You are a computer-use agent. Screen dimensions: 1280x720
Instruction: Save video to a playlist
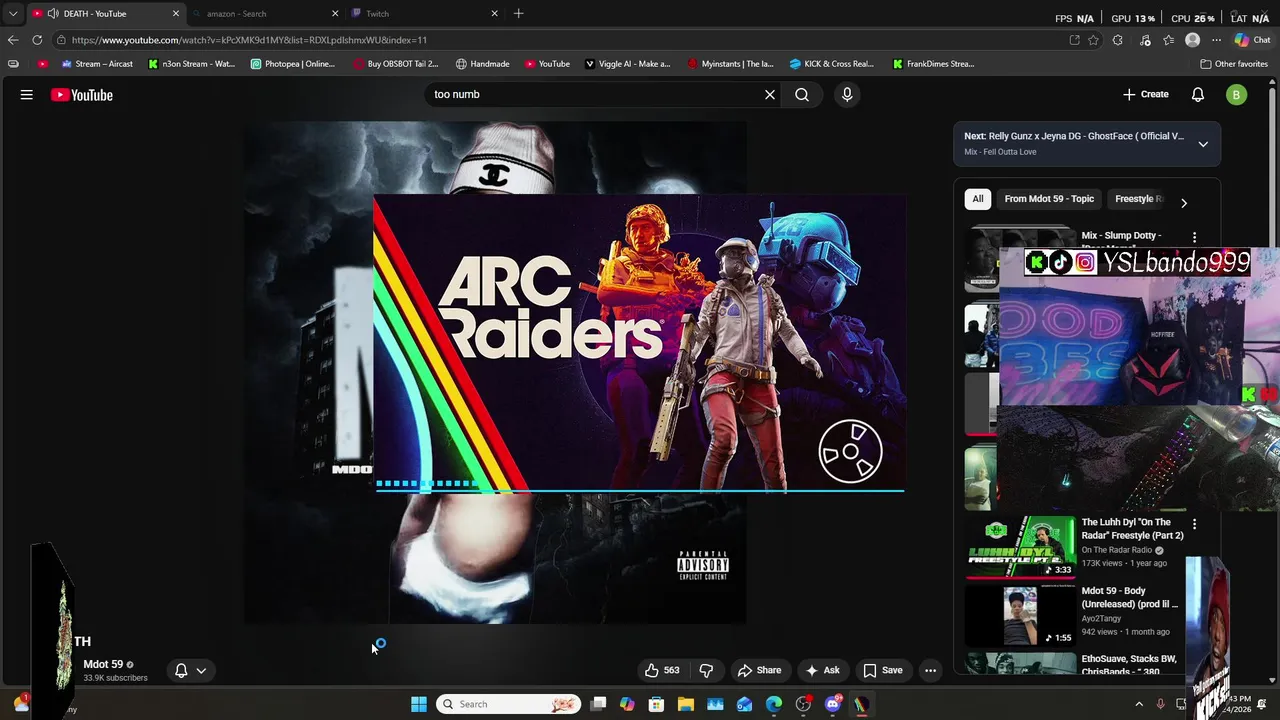[x=883, y=670]
